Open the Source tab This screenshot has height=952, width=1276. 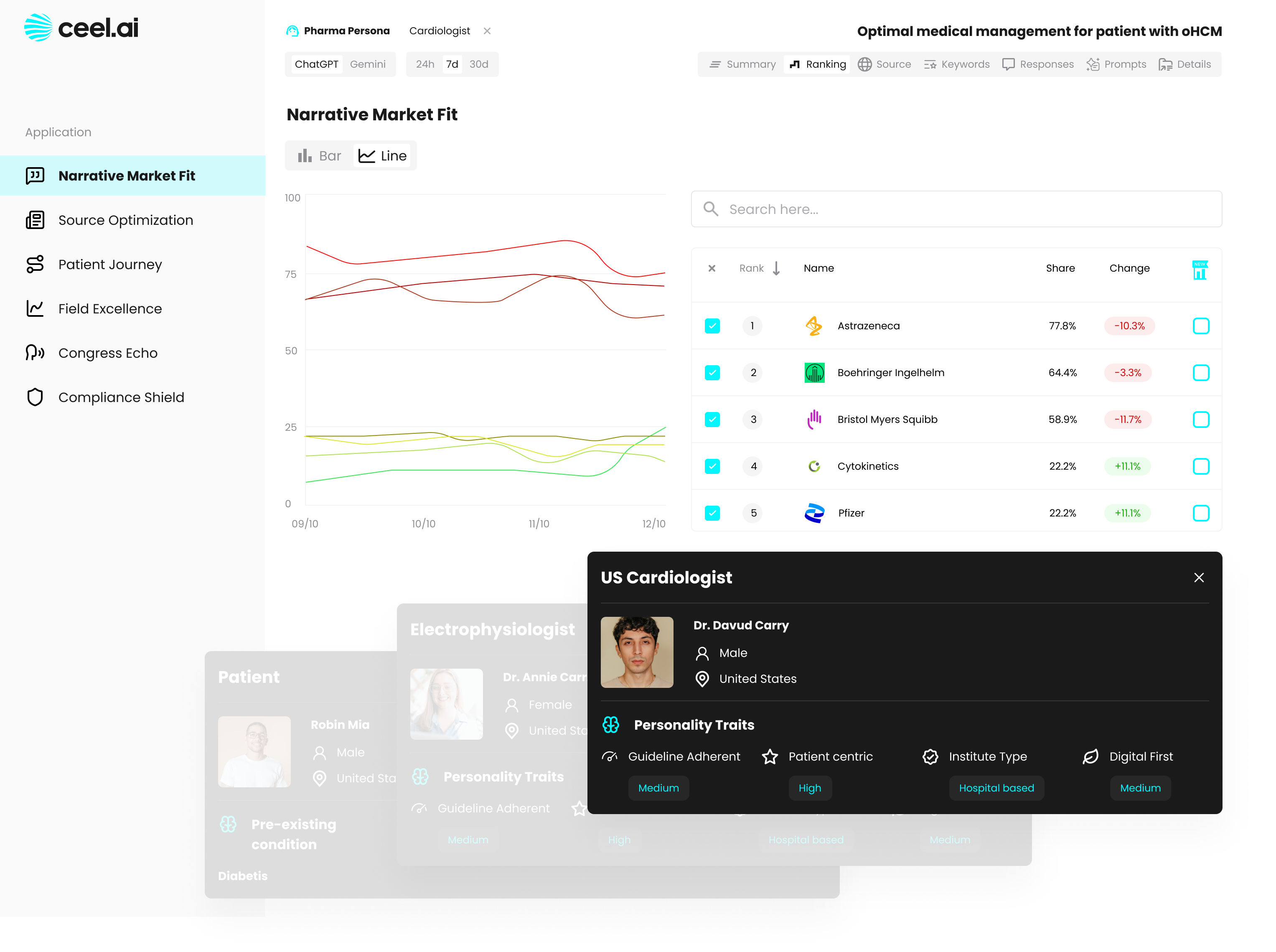coord(884,64)
